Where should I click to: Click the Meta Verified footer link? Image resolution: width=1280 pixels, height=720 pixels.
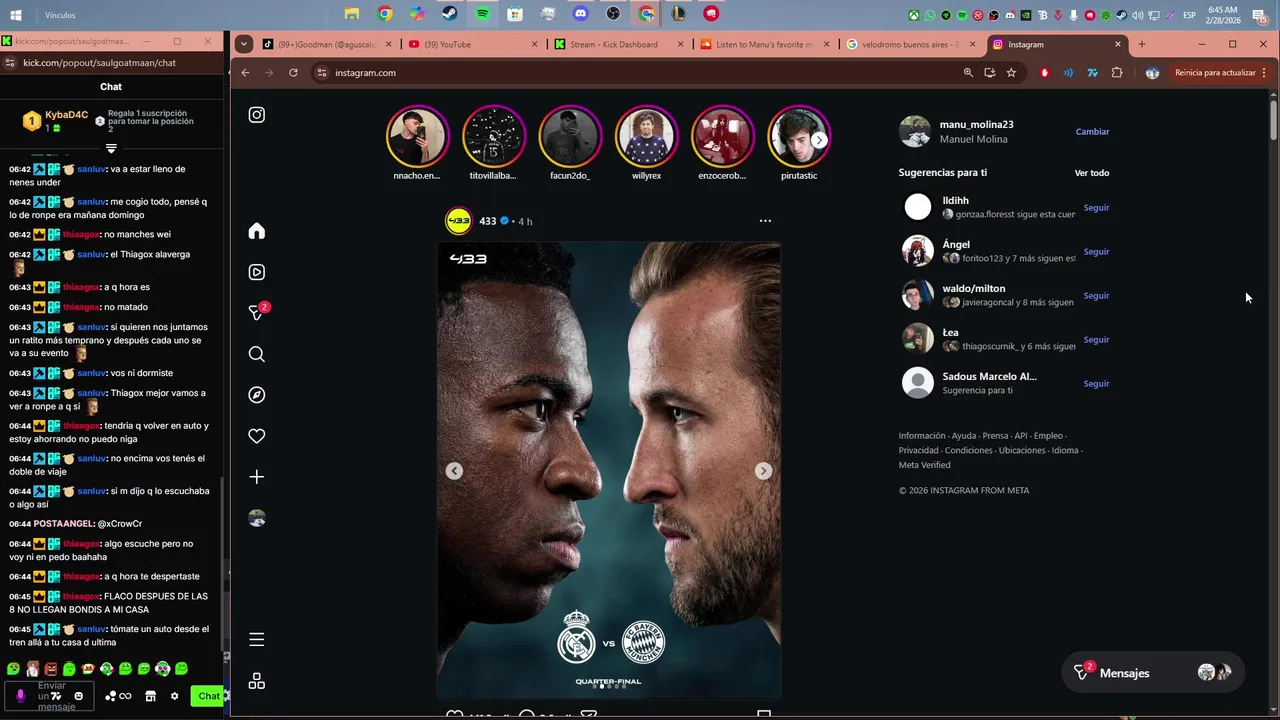pyautogui.click(x=924, y=465)
